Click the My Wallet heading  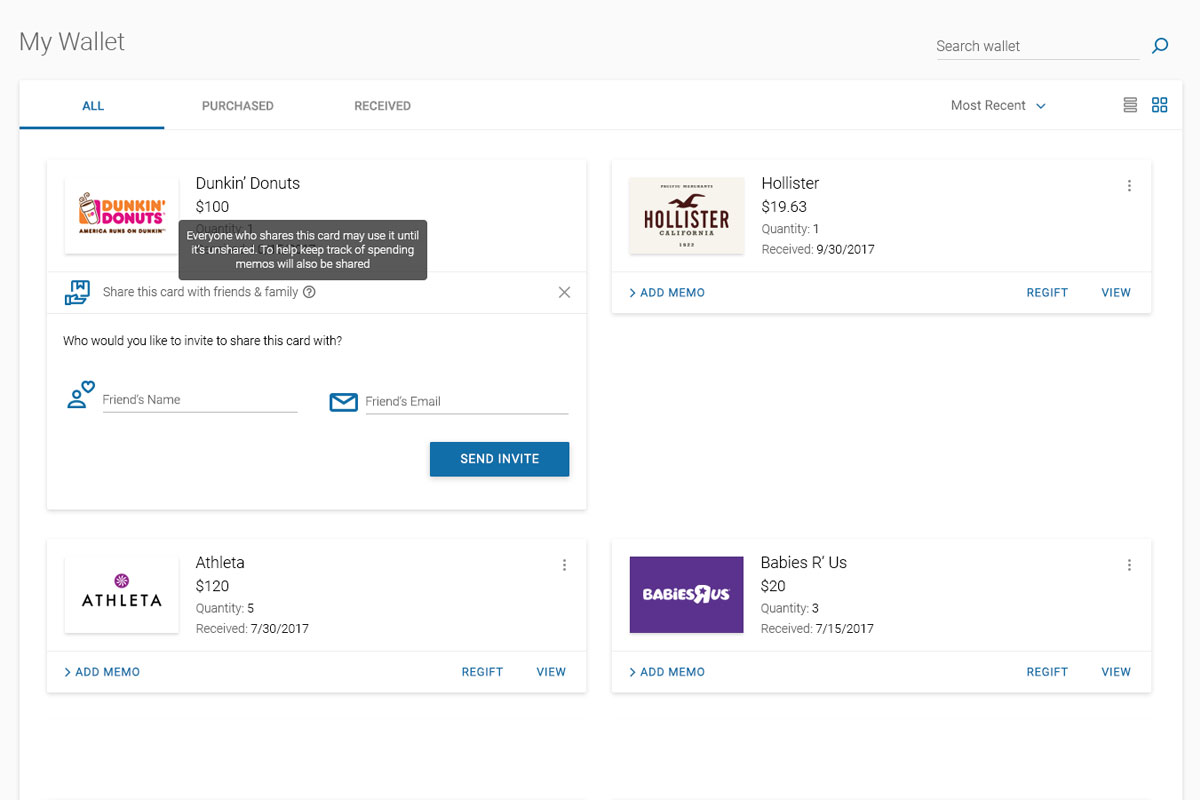[x=72, y=42]
